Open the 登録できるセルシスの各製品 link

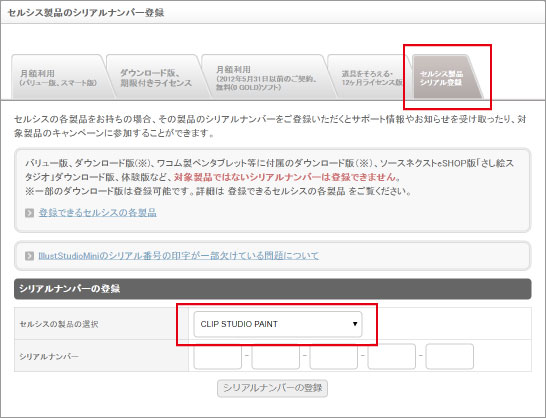click(x=98, y=213)
